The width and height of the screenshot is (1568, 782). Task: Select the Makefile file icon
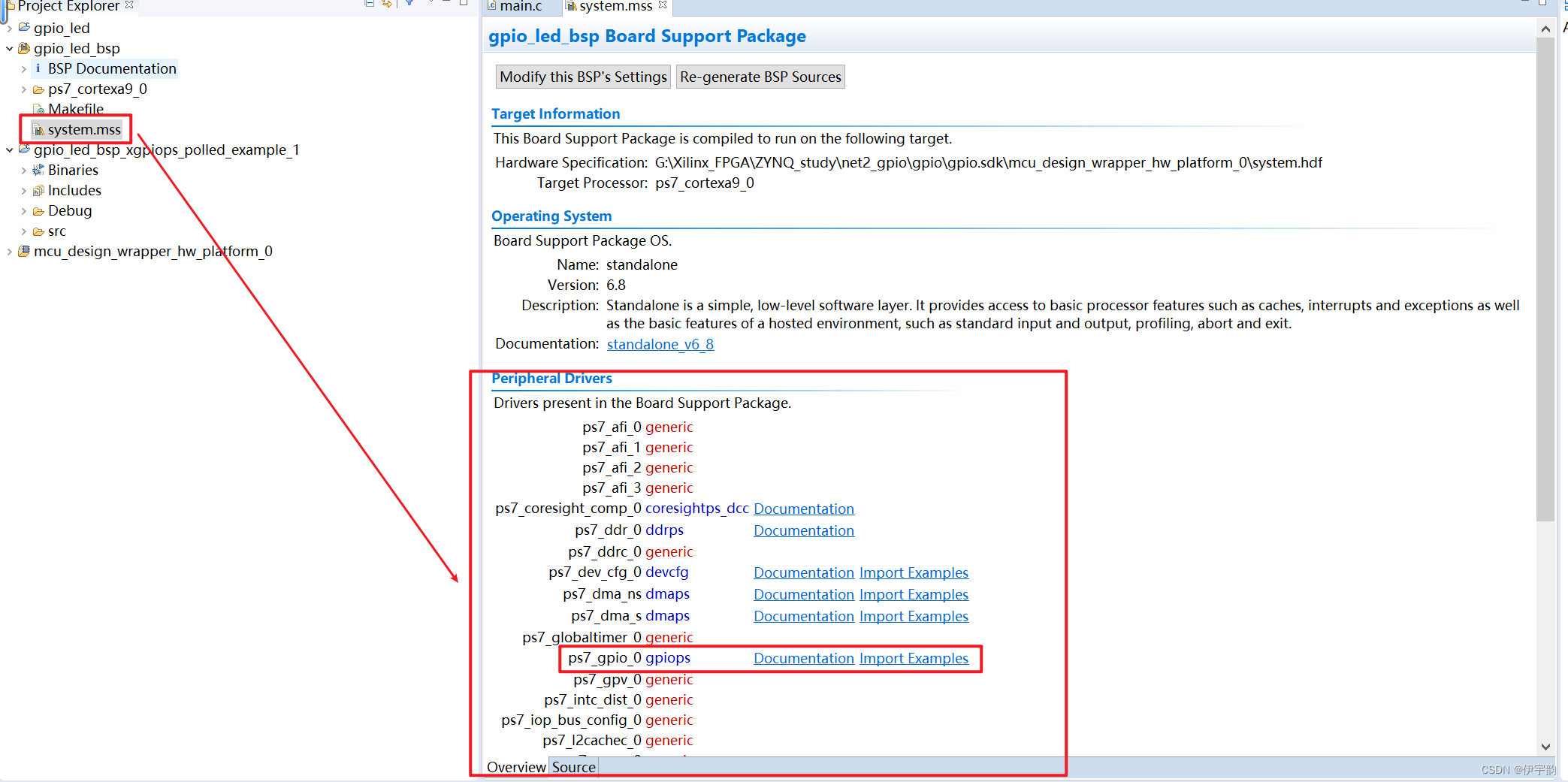(x=39, y=110)
